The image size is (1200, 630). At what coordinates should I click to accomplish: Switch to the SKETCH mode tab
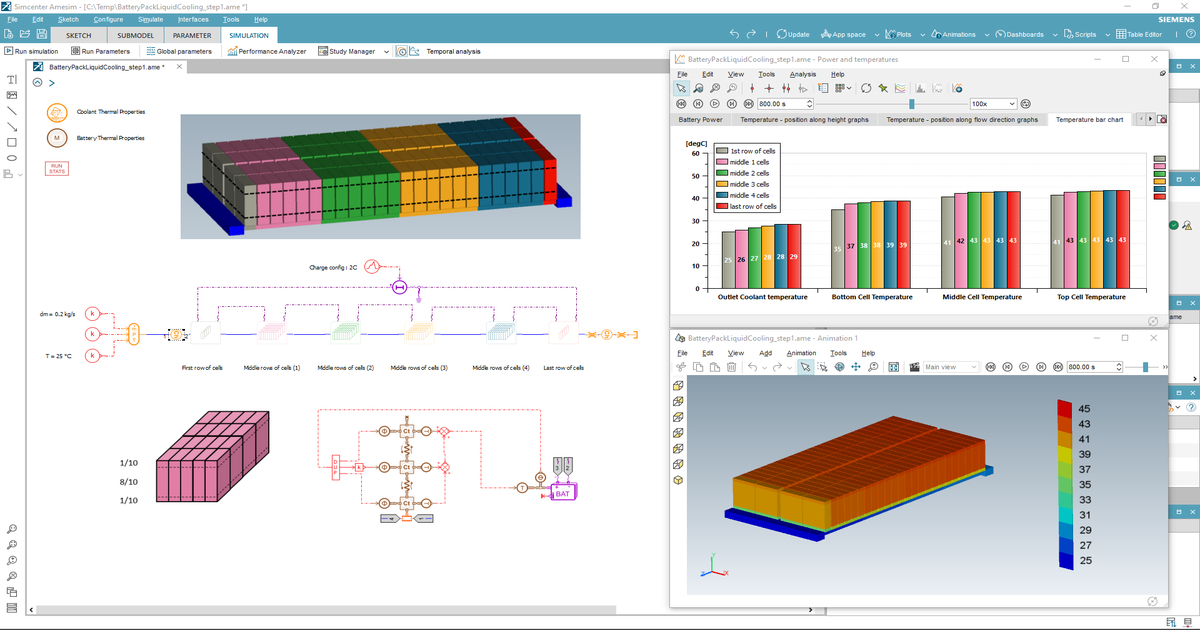click(x=78, y=36)
